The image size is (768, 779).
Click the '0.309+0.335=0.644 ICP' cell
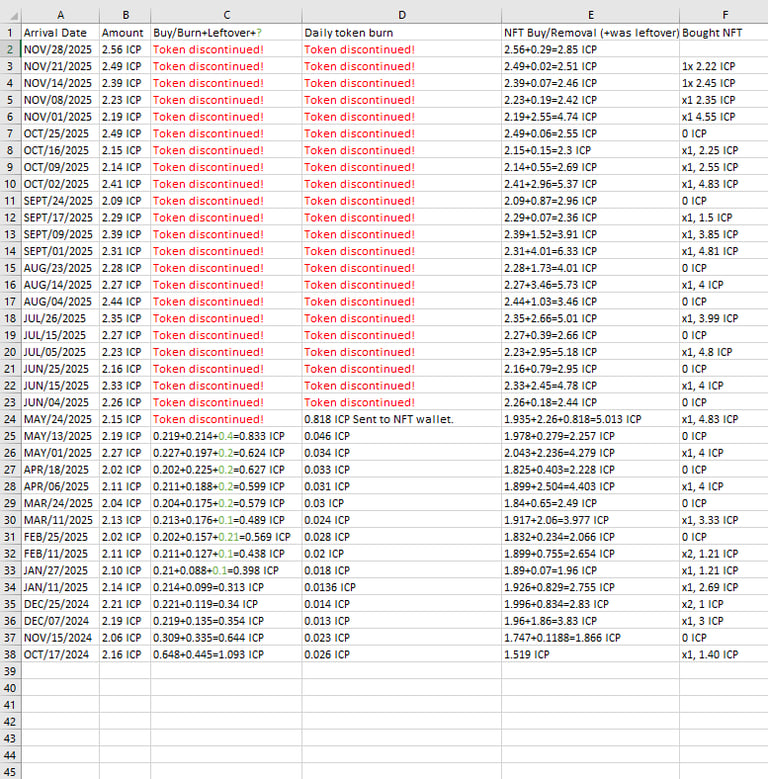click(226, 637)
